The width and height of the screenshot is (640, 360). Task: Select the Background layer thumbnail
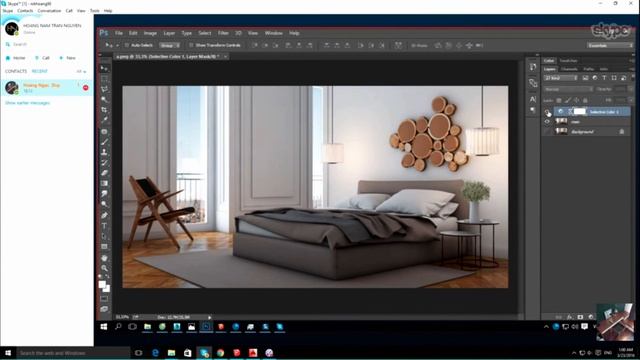click(x=562, y=131)
